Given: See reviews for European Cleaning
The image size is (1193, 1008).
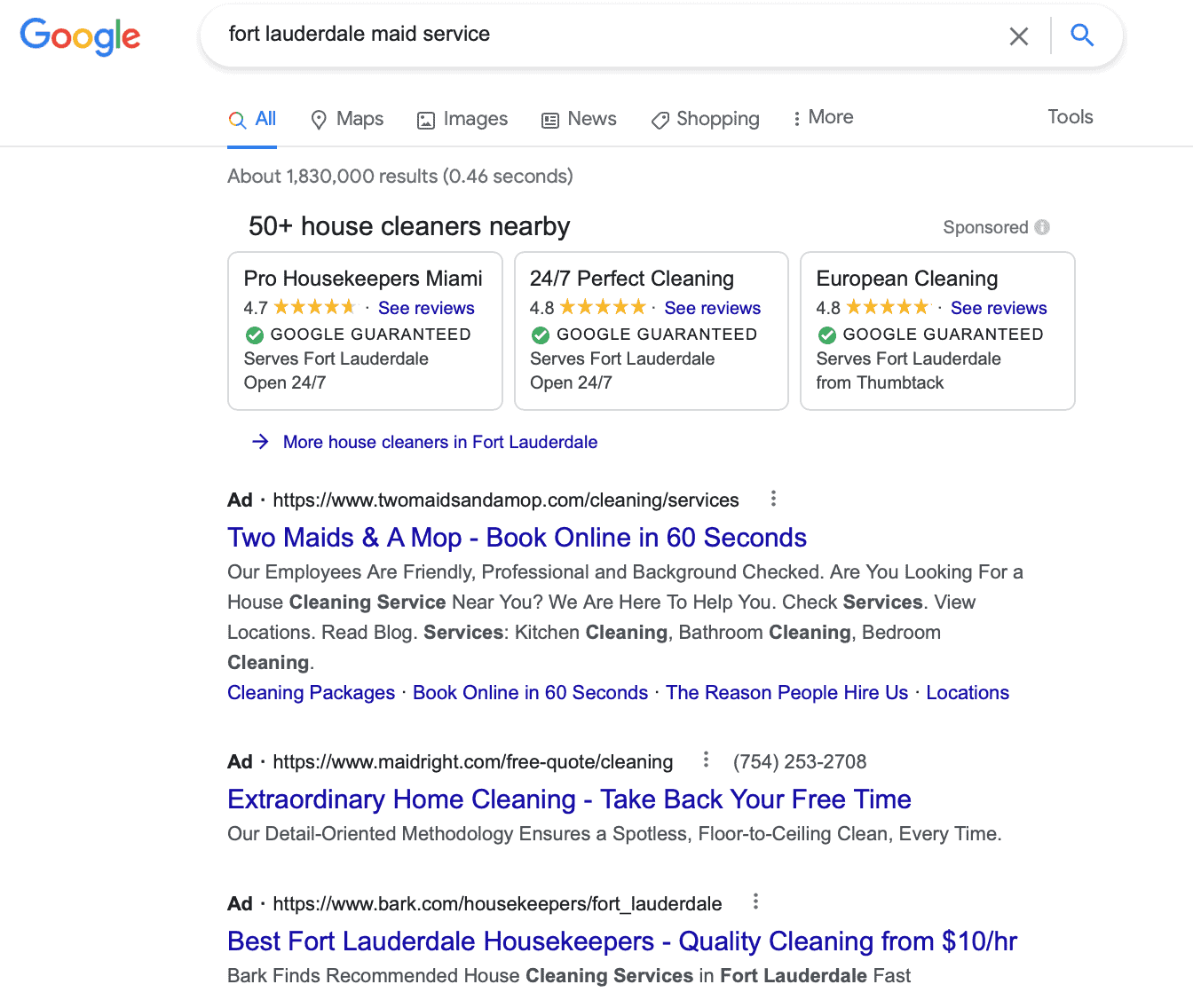Looking at the screenshot, I should point(999,308).
